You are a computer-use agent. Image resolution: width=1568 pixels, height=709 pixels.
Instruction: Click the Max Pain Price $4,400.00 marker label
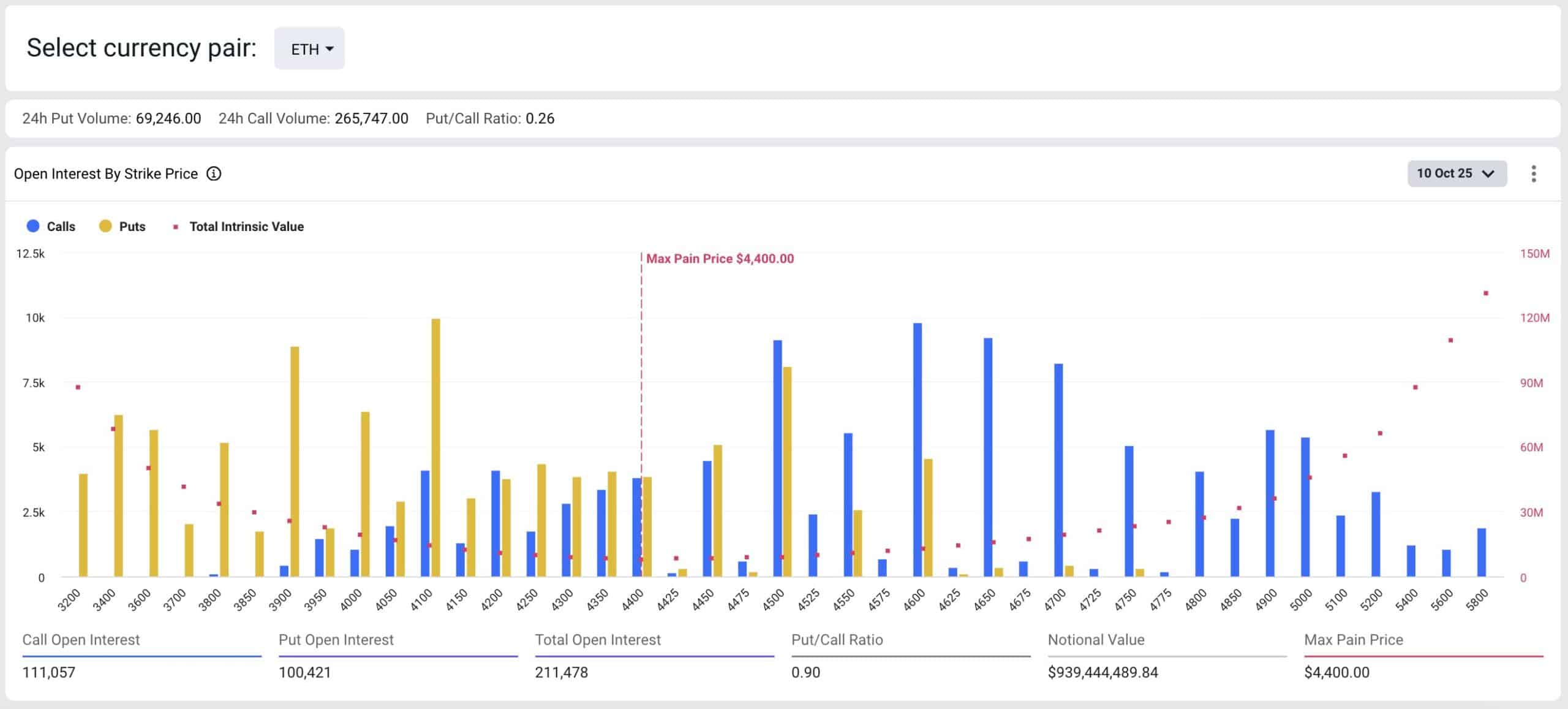coord(720,259)
